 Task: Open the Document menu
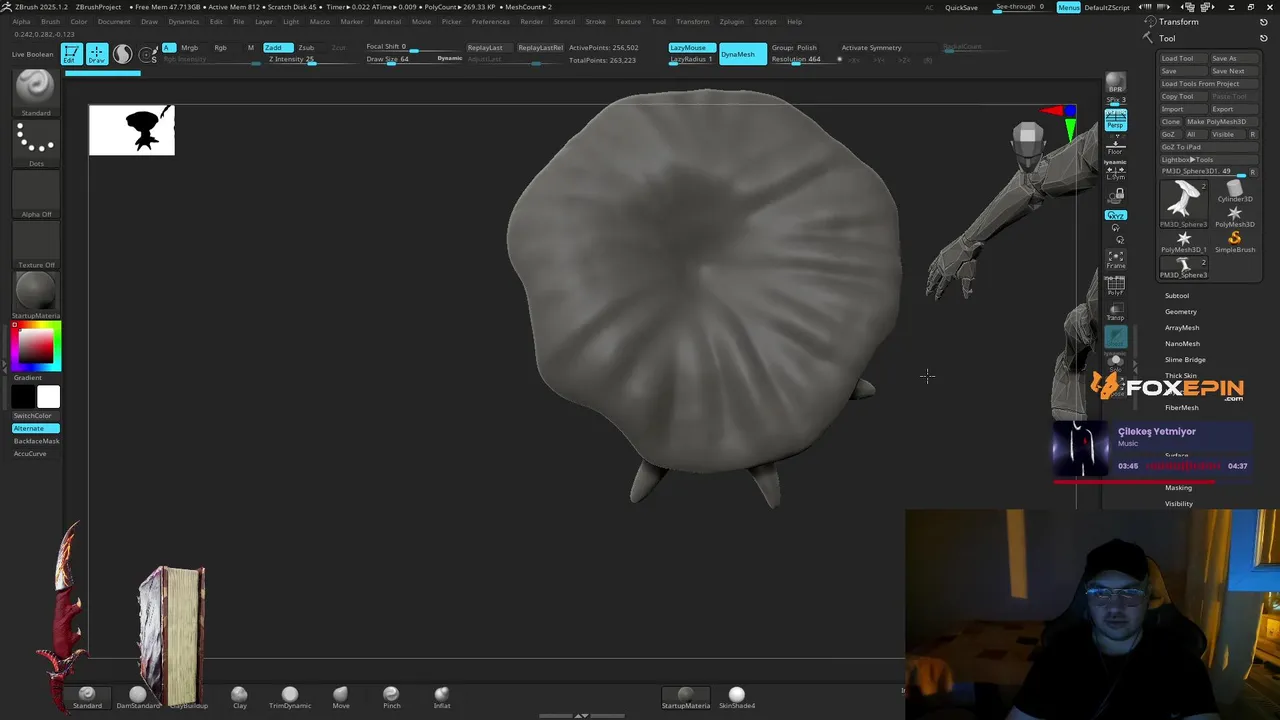(113, 21)
